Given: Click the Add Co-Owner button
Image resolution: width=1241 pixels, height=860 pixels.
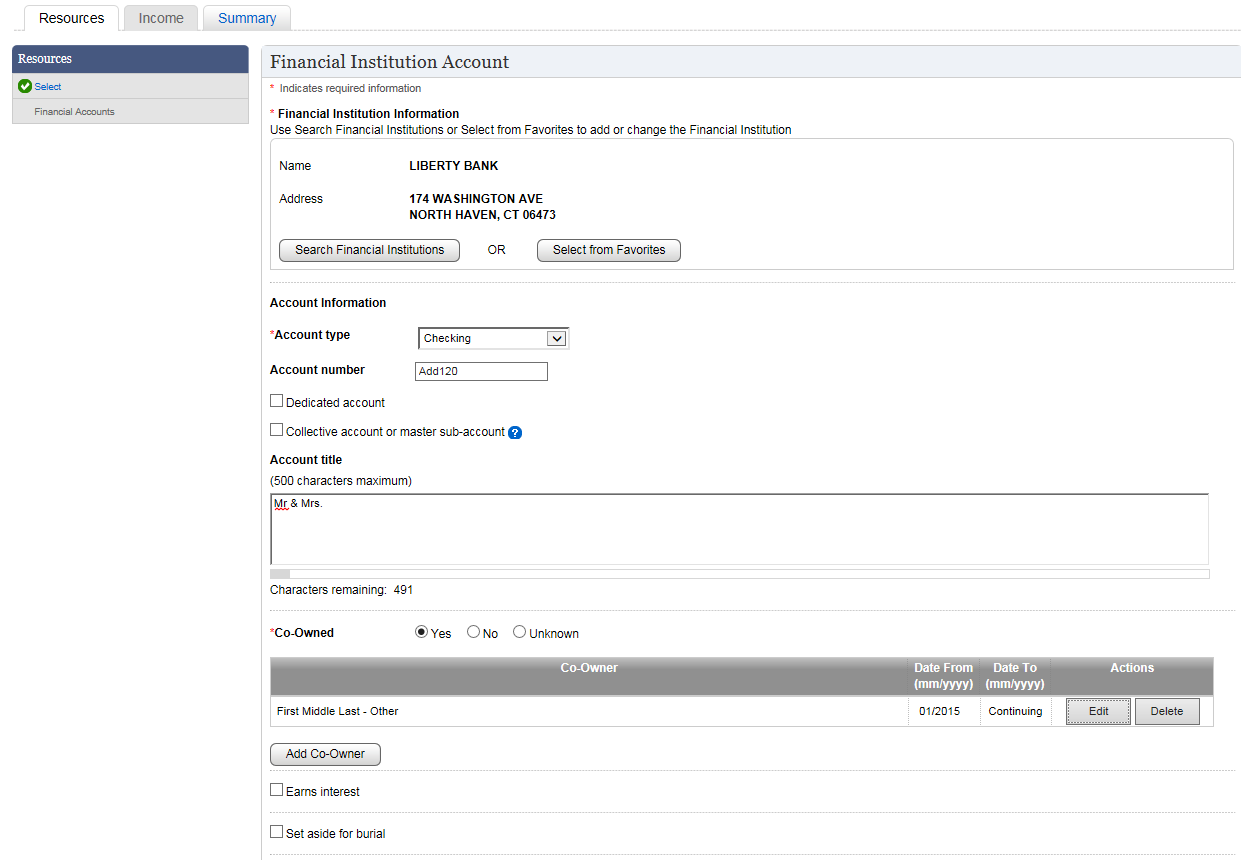Looking at the screenshot, I should click(x=325, y=754).
